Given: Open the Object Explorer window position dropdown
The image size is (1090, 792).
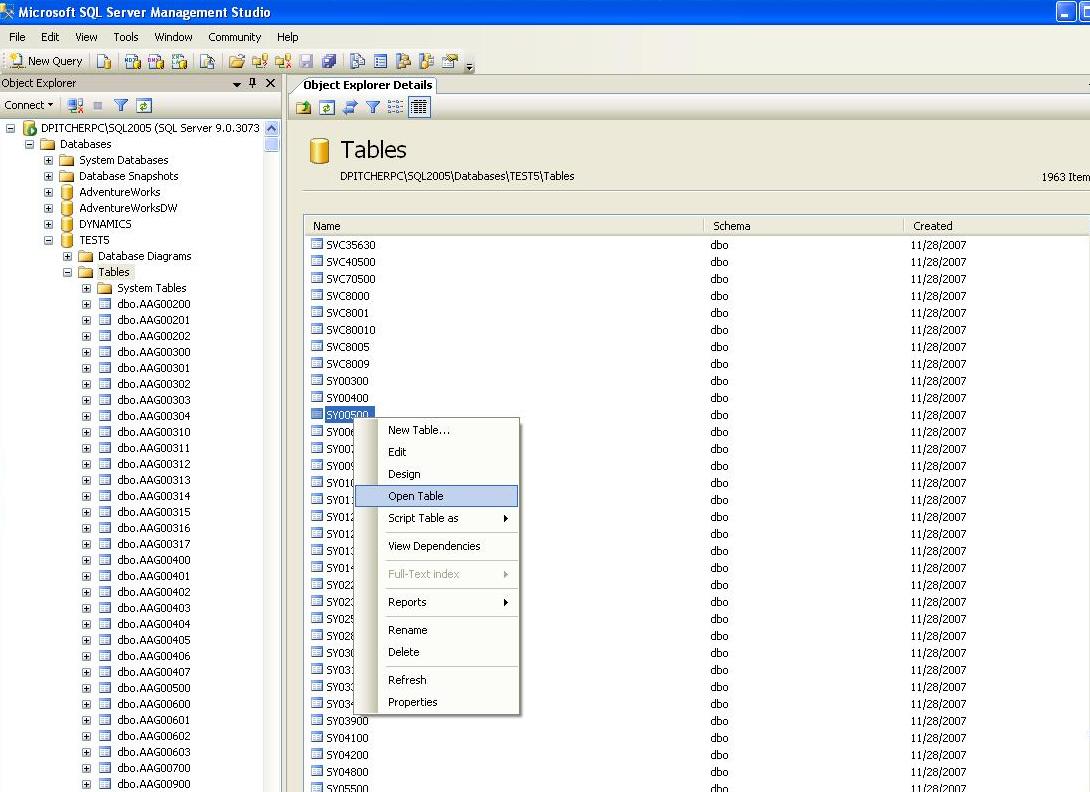Looking at the screenshot, I should pyautogui.click(x=236, y=83).
